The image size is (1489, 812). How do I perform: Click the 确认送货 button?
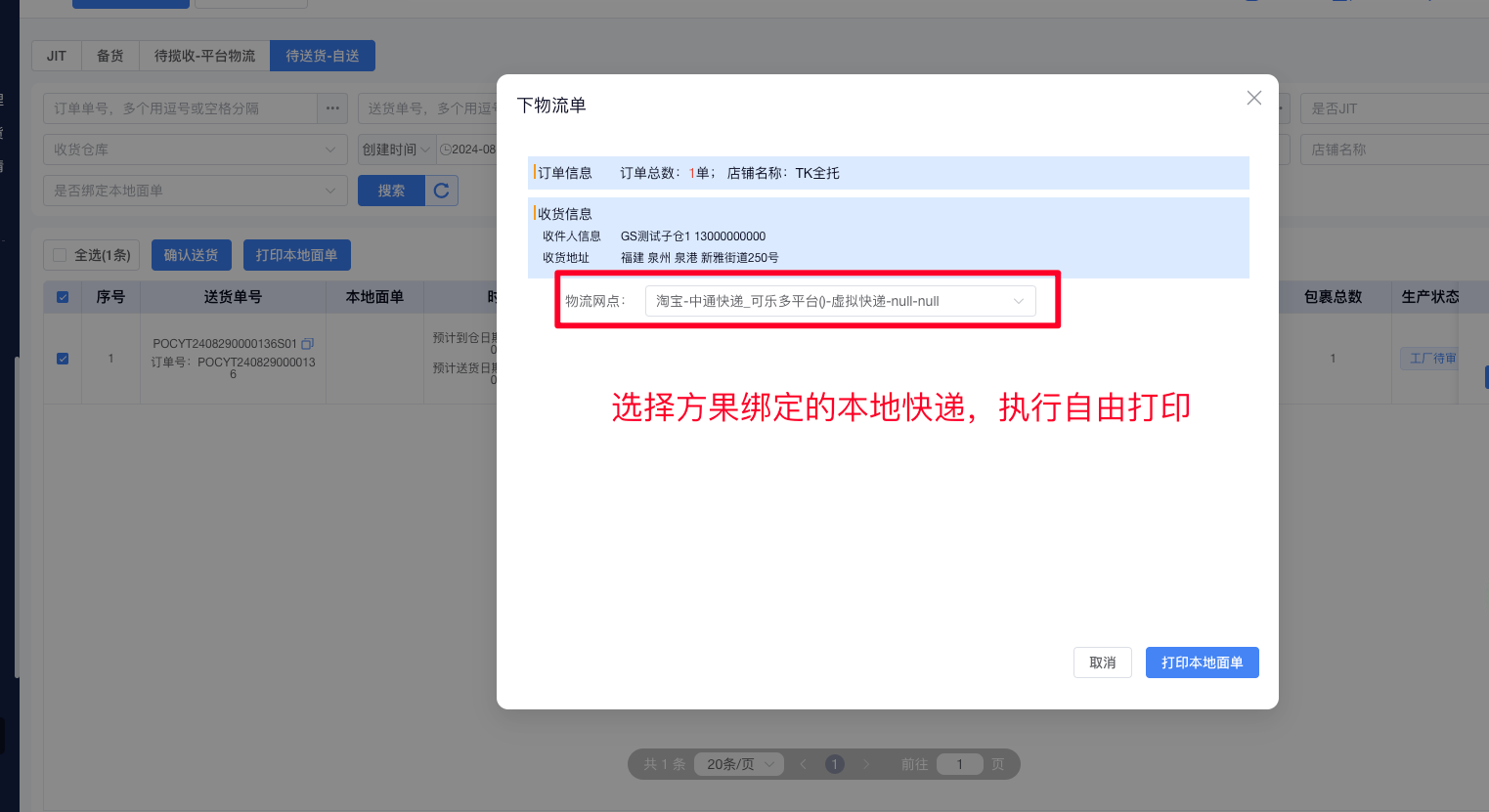click(191, 255)
